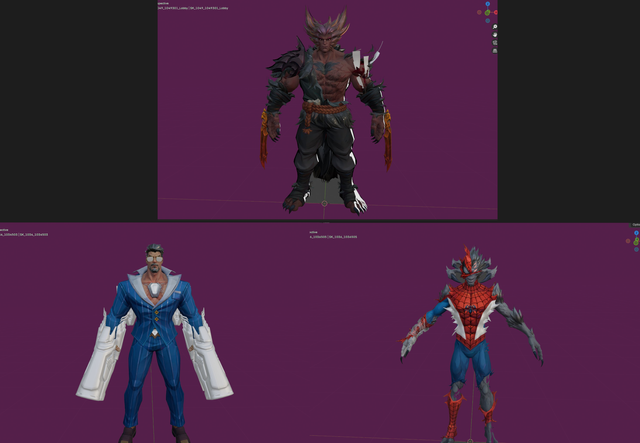Select the horned demon character model
The width and height of the screenshot is (640, 443).
pyautogui.click(x=325, y=110)
